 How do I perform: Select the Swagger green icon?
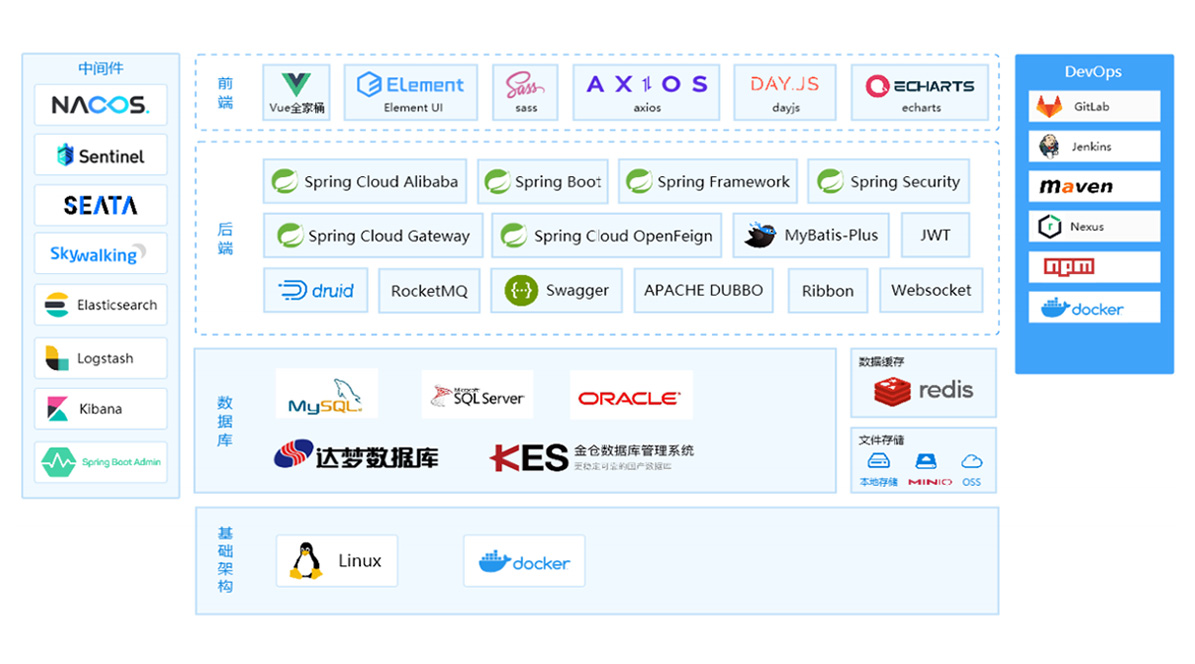tap(521, 290)
